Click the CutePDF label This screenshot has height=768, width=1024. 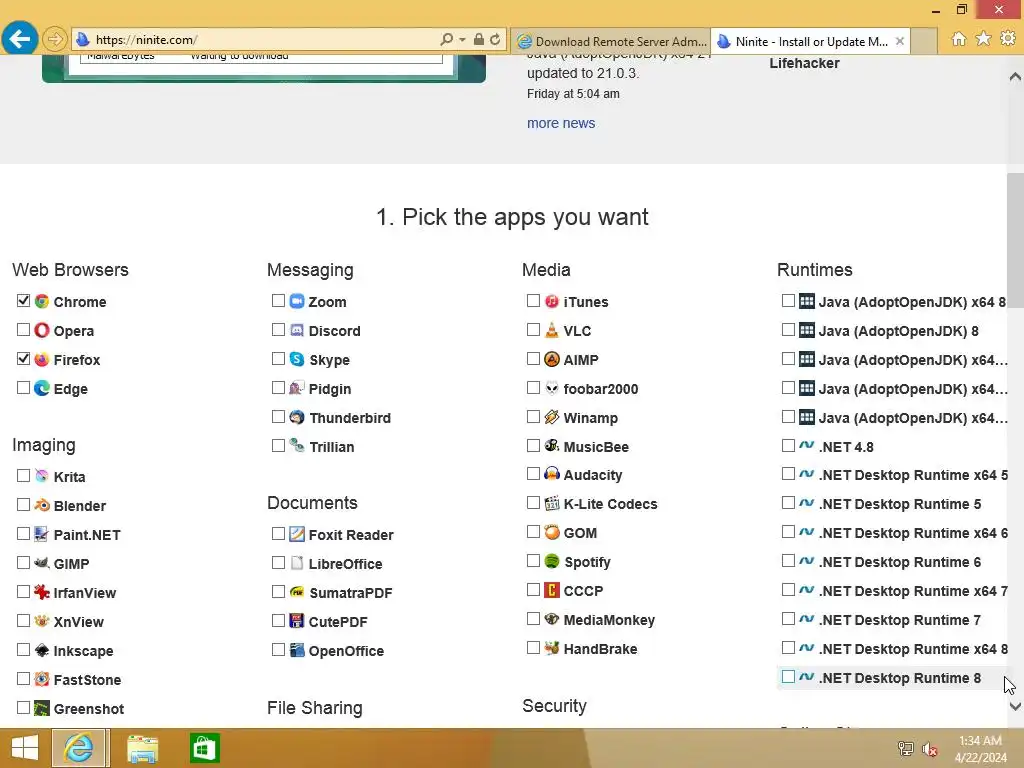338,622
